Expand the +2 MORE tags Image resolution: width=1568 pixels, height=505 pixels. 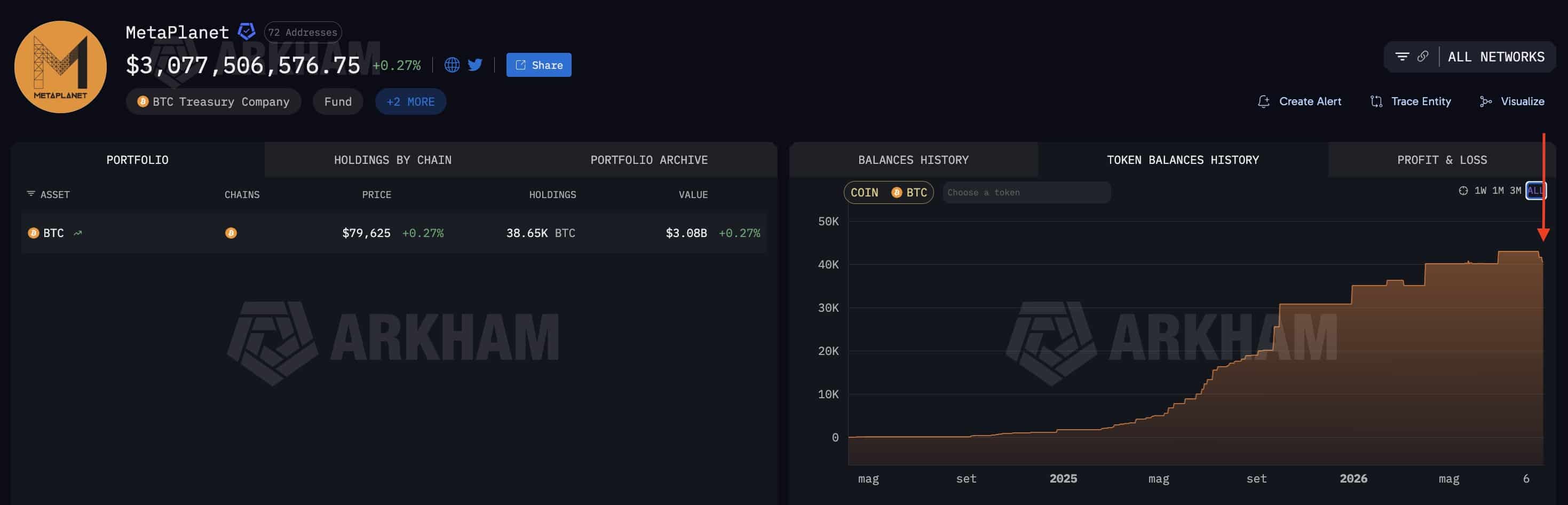tap(410, 102)
